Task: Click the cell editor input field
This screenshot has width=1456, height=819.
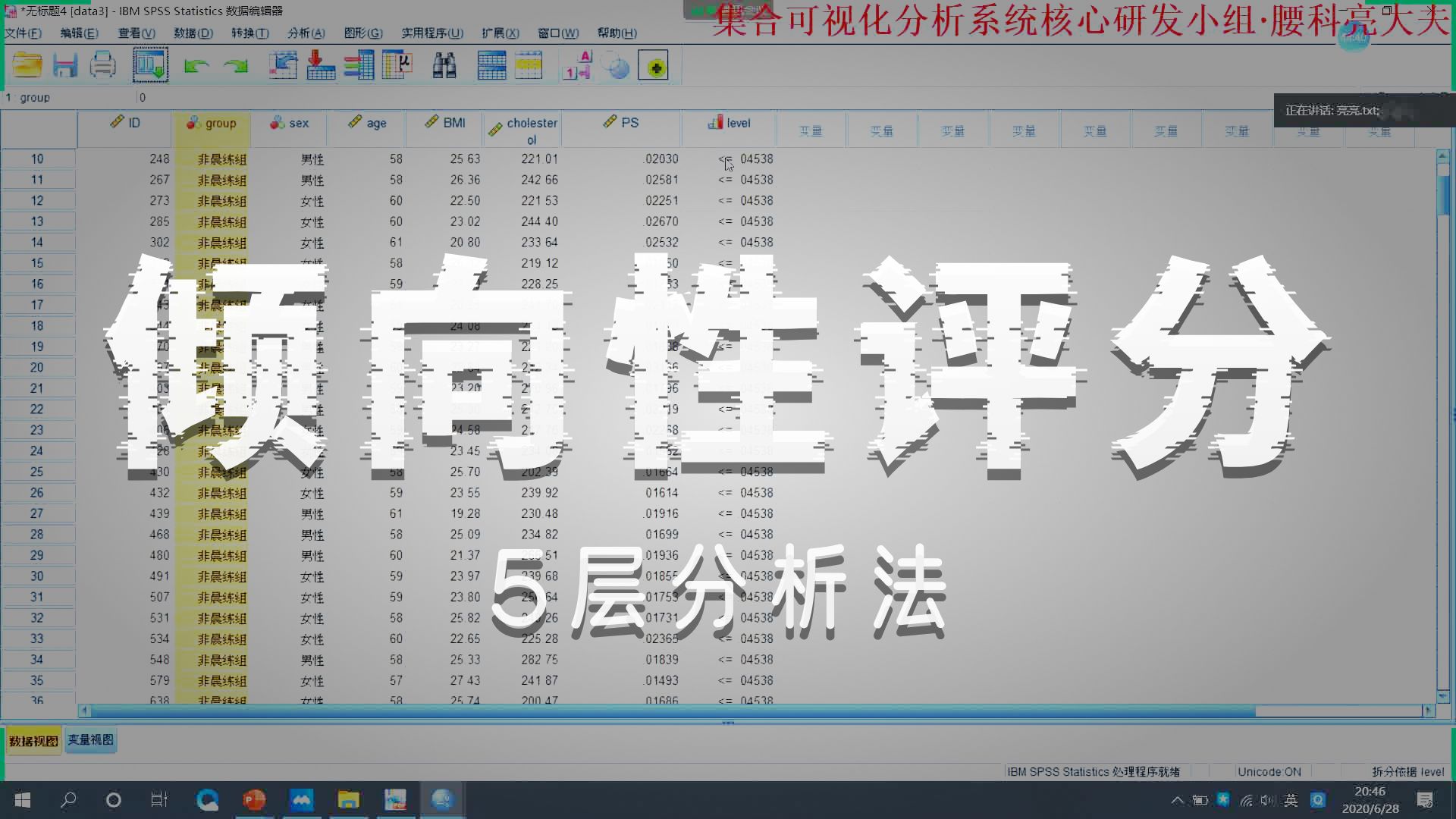Action: tap(303, 97)
